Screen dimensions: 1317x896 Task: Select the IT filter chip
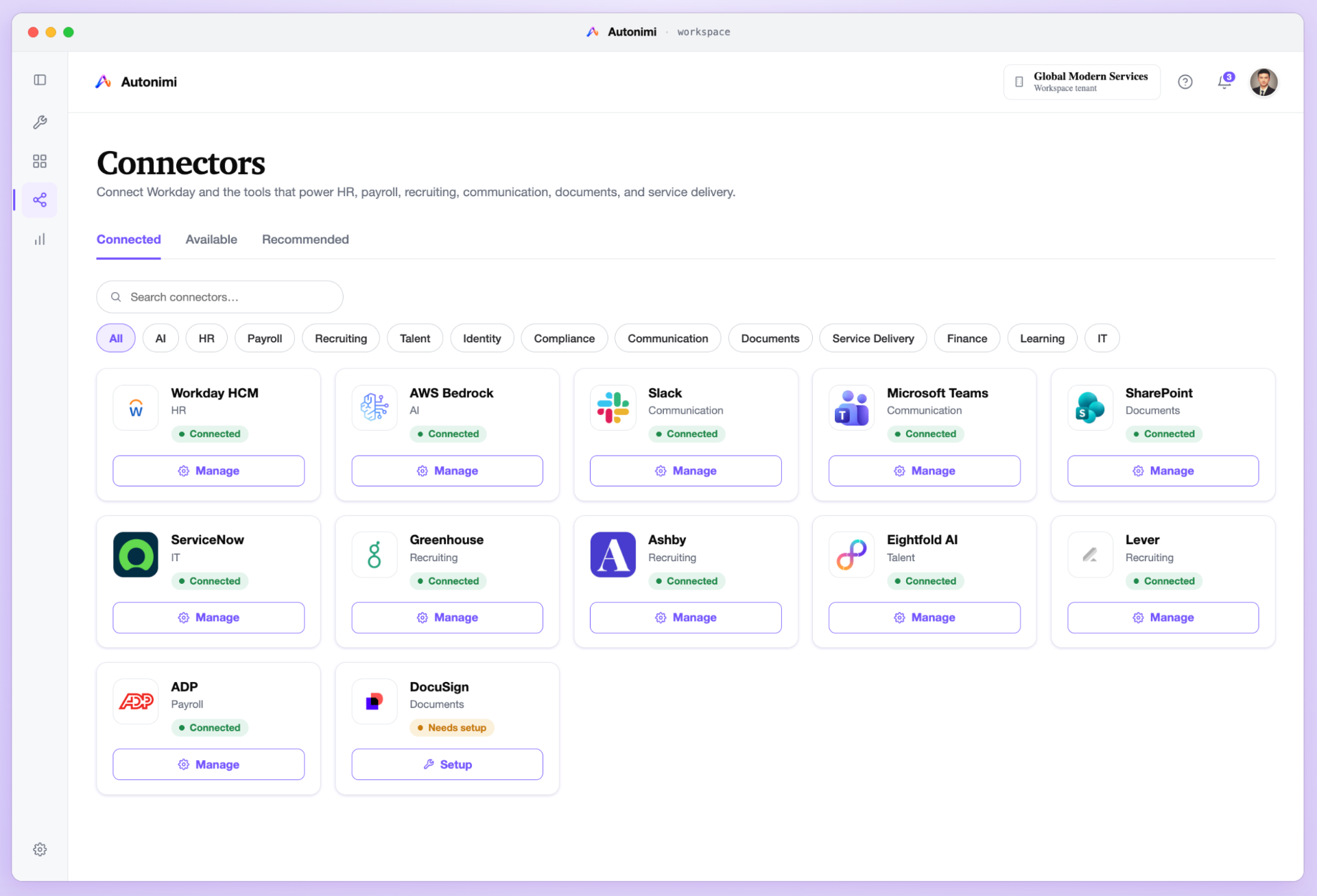tap(1102, 338)
